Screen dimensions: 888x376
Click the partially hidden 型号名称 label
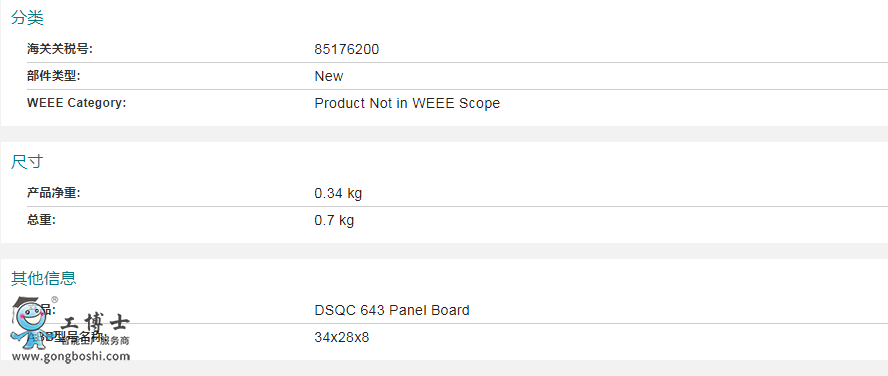79,337
